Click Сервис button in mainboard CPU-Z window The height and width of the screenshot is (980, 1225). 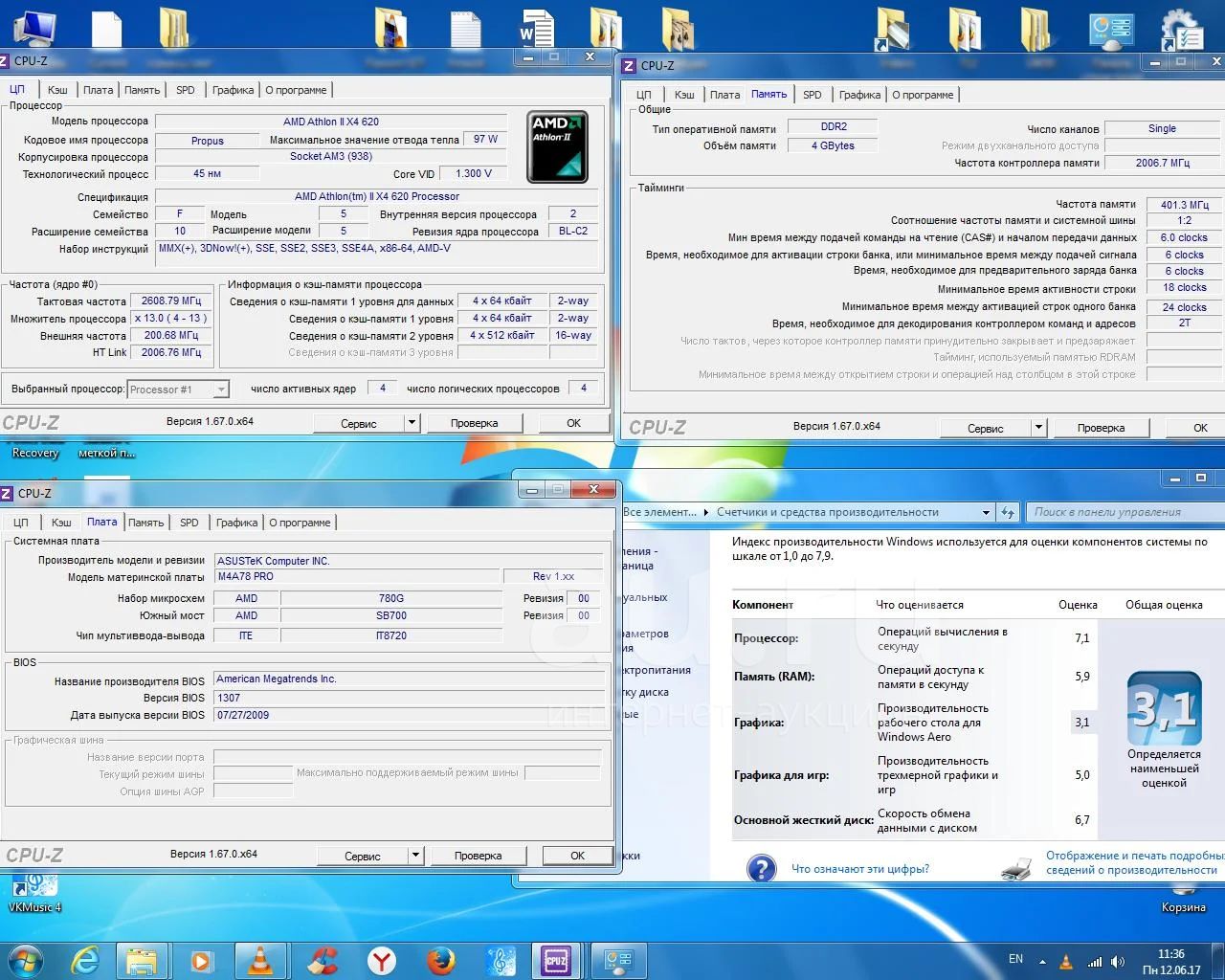click(363, 856)
